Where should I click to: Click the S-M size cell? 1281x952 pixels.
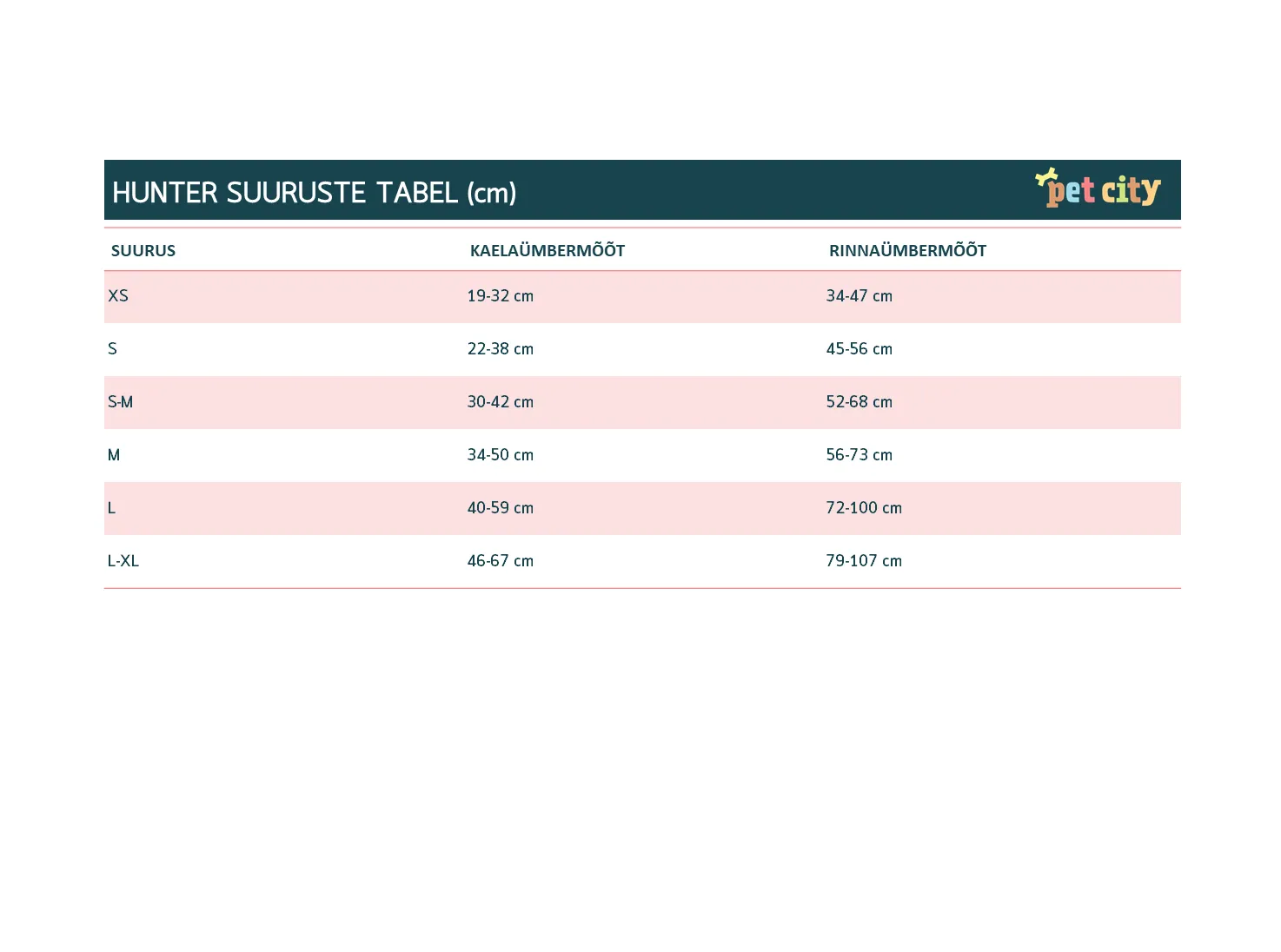[121, 402]
